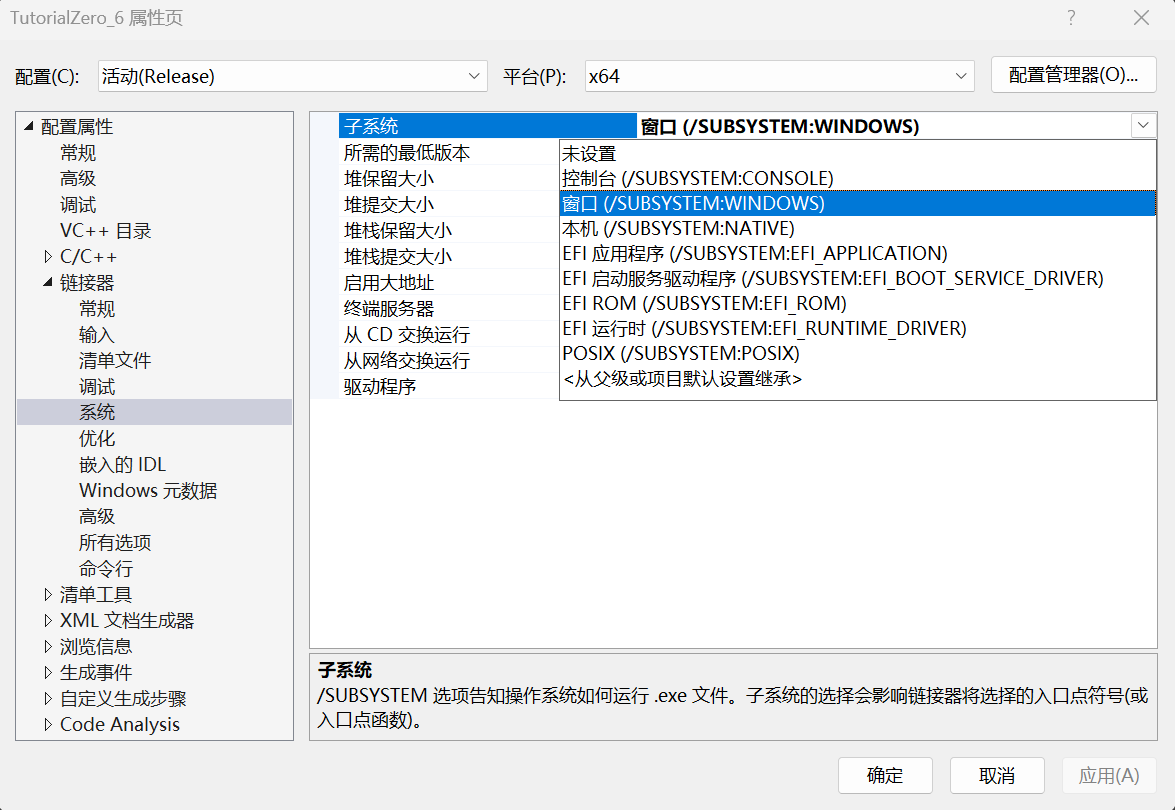Expand the Code Analysis node
The width and height of the screenshot is (1175, 810).
48,724
